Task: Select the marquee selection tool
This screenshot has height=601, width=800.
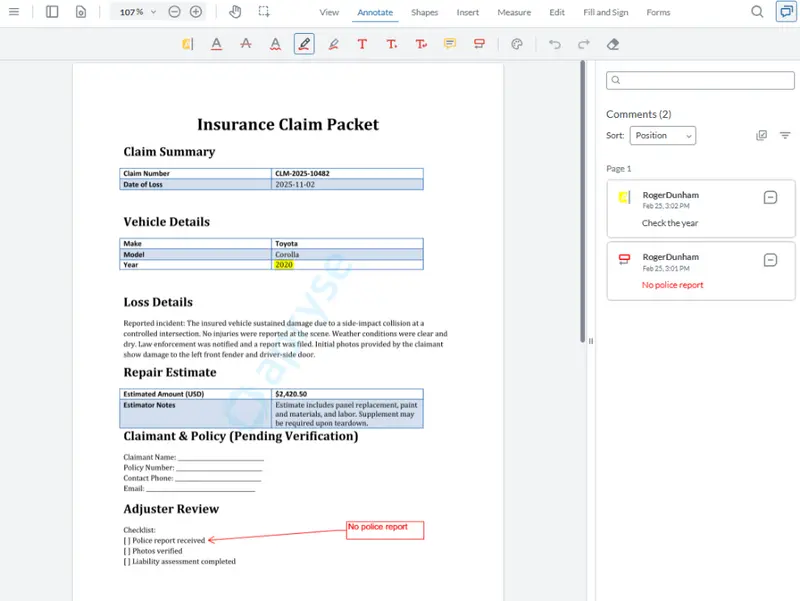Action: coord(264,11)
